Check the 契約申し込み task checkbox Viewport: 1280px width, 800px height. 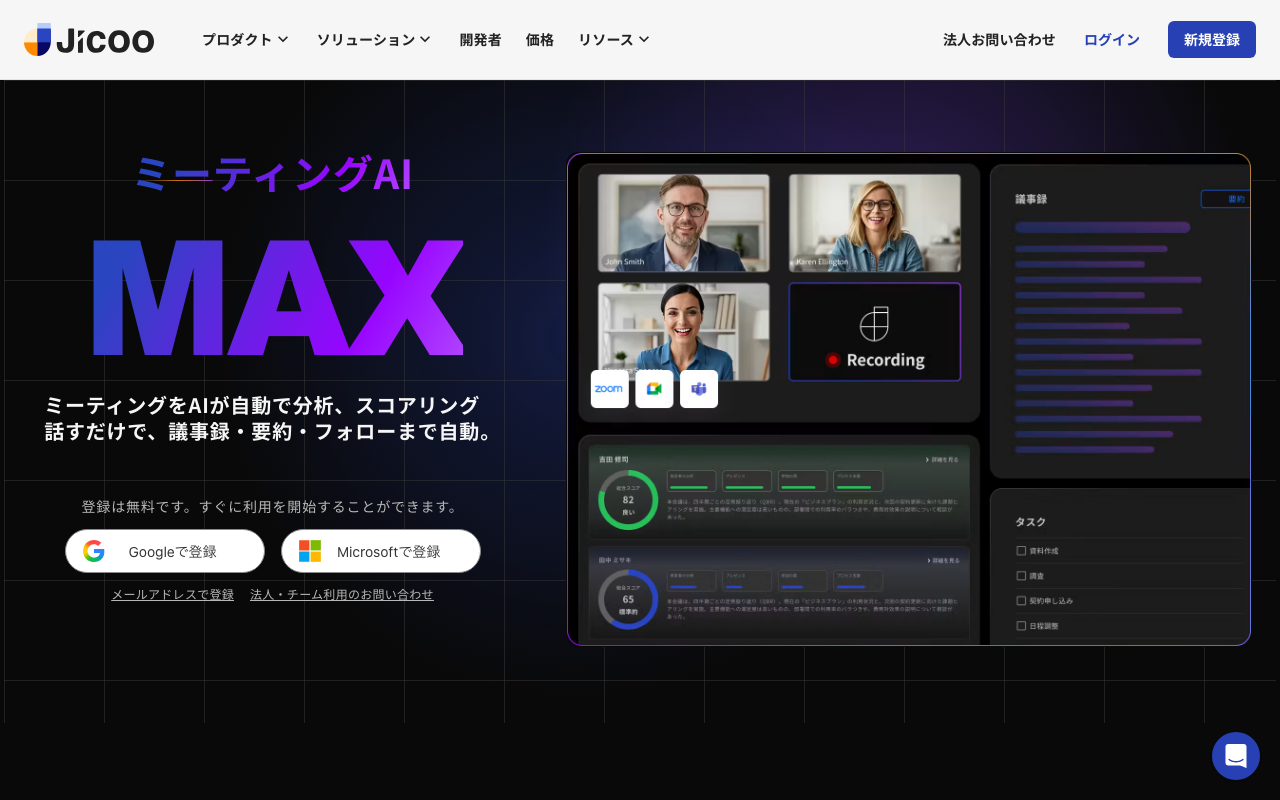[1021, 601]
